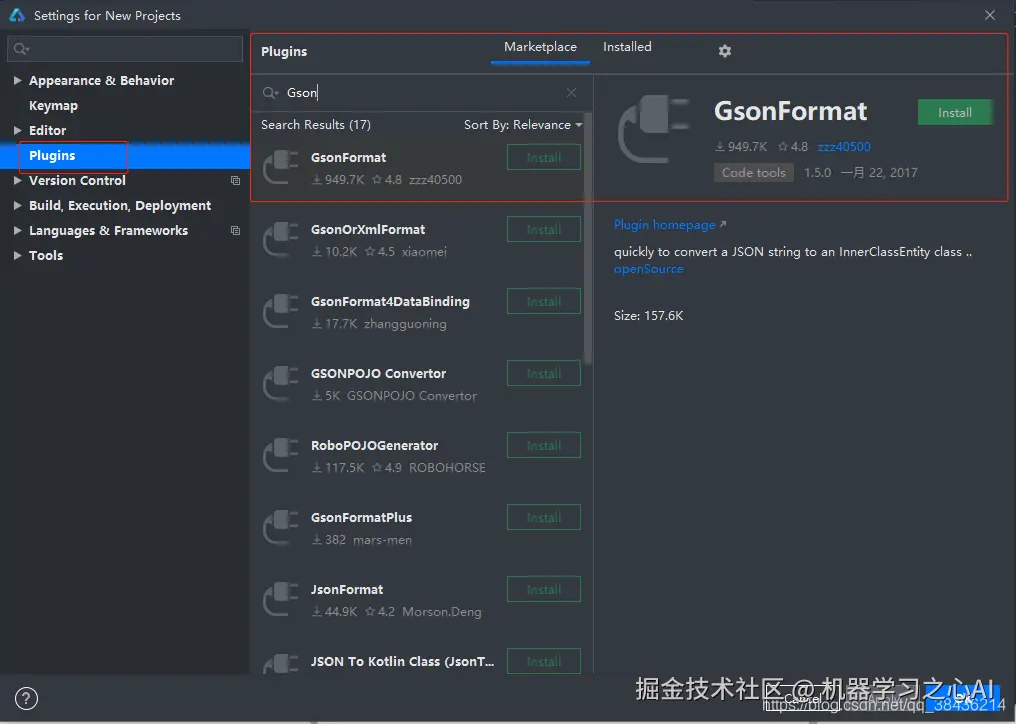1016x724 pixels.
Task: Click the Languages & Frameworks copy icon
Action: [235, 230]
